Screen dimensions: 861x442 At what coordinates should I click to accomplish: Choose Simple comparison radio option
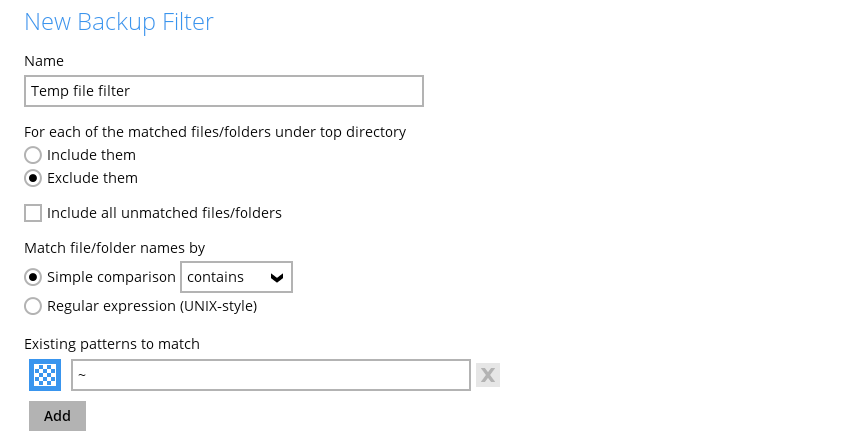click(33, 277)
